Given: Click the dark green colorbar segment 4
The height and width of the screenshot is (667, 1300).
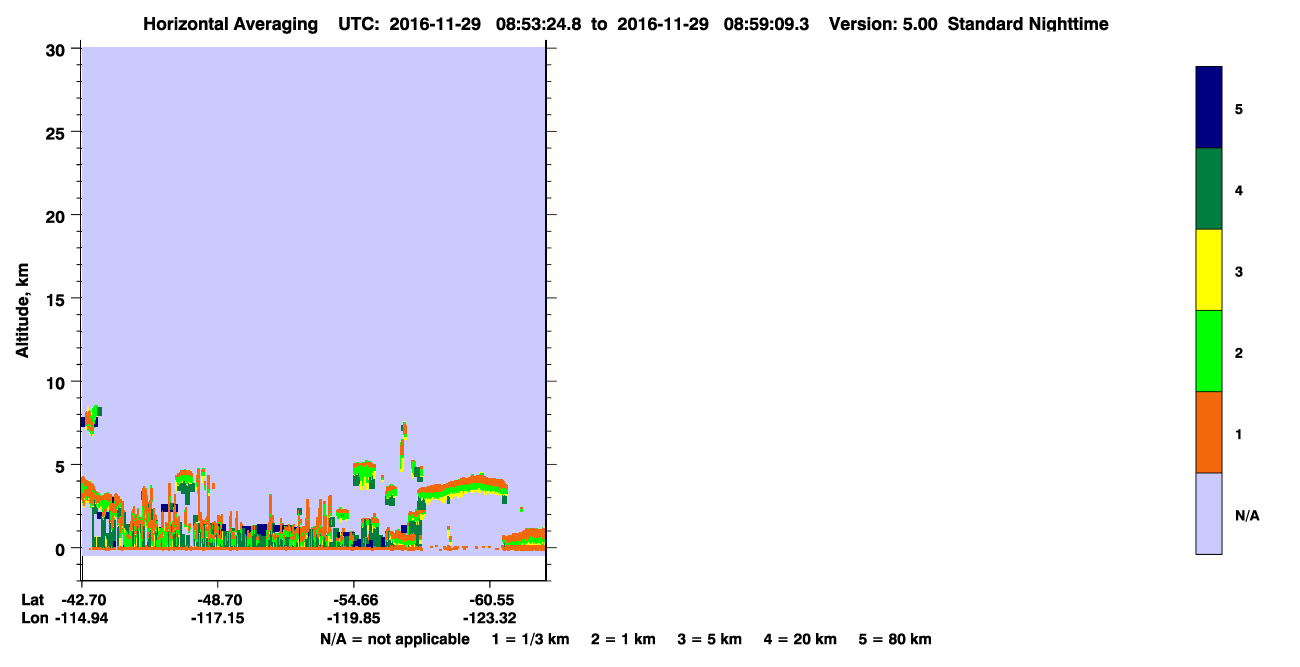Looking at the screenshot, I should tap(1209, 189).
